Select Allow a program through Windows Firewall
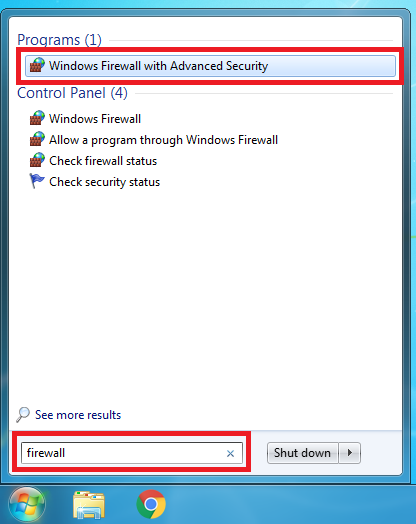This screenshot has height=524, width=416. point(163,140)
